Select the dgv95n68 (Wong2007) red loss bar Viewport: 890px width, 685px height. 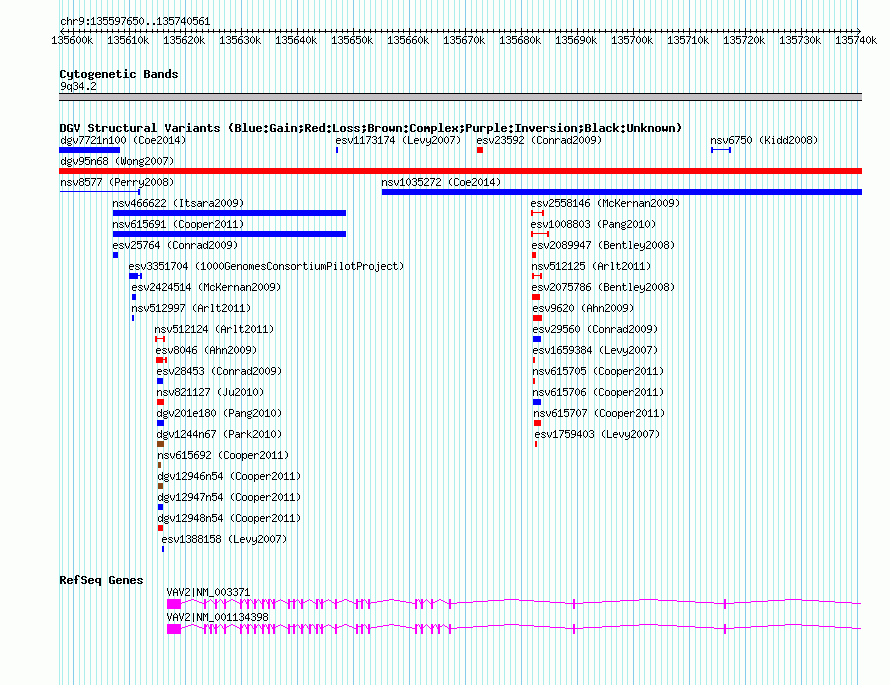(x=460, y=171)
